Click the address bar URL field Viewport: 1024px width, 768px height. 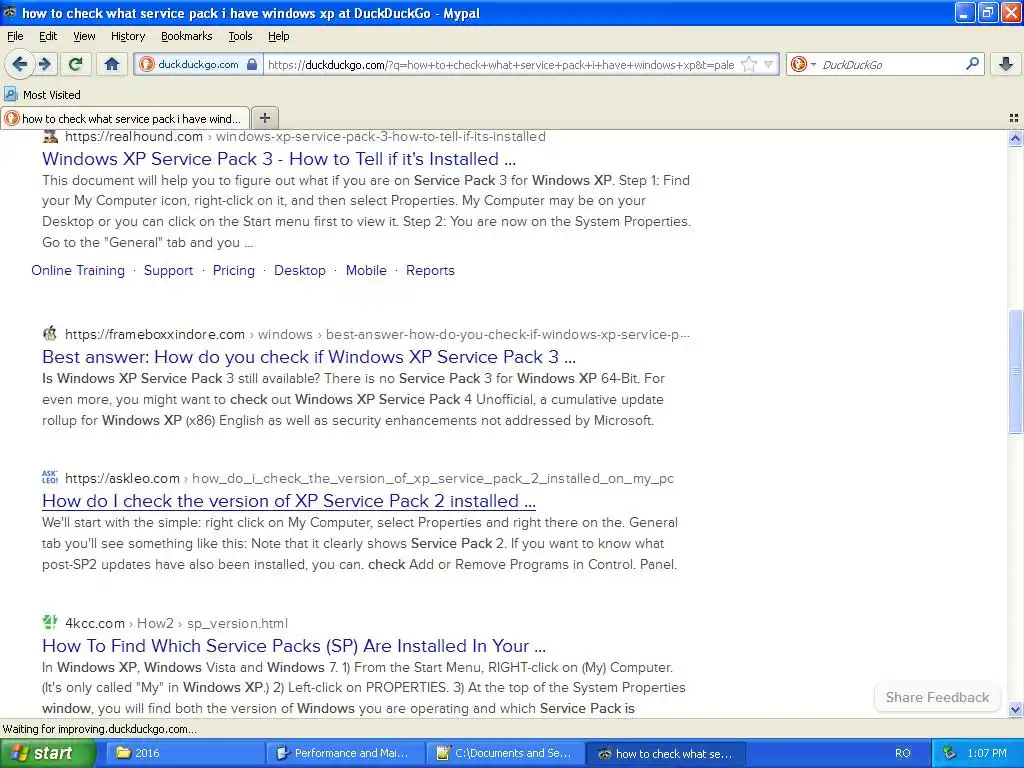click(502, 65)
